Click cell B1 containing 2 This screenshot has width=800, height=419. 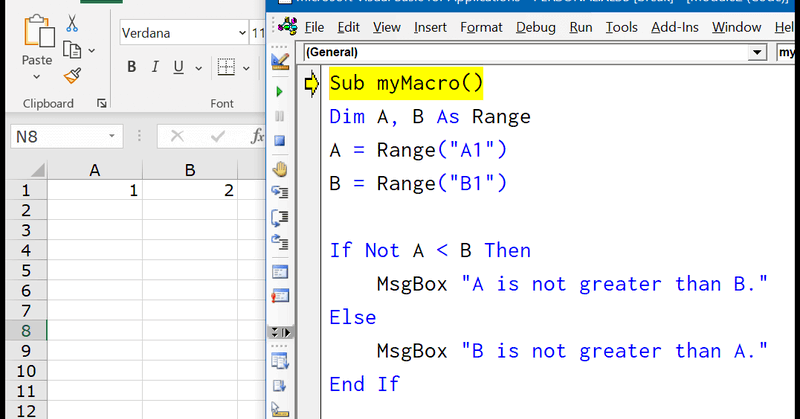pos(190,190)
